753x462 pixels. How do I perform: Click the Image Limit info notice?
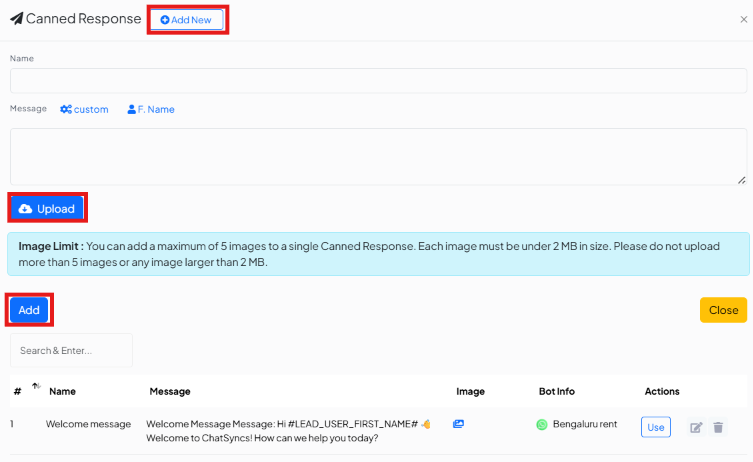click(x=378, y=254)
